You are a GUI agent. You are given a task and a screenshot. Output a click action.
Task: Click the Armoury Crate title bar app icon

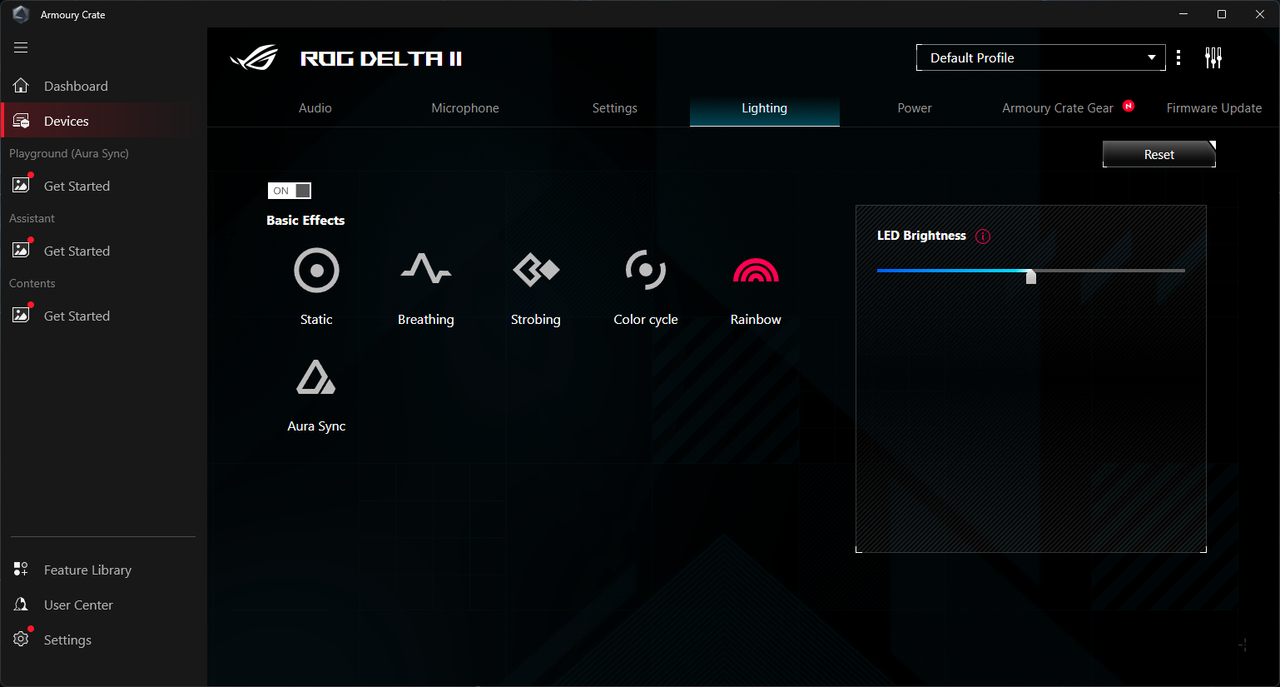click(20, 14)
